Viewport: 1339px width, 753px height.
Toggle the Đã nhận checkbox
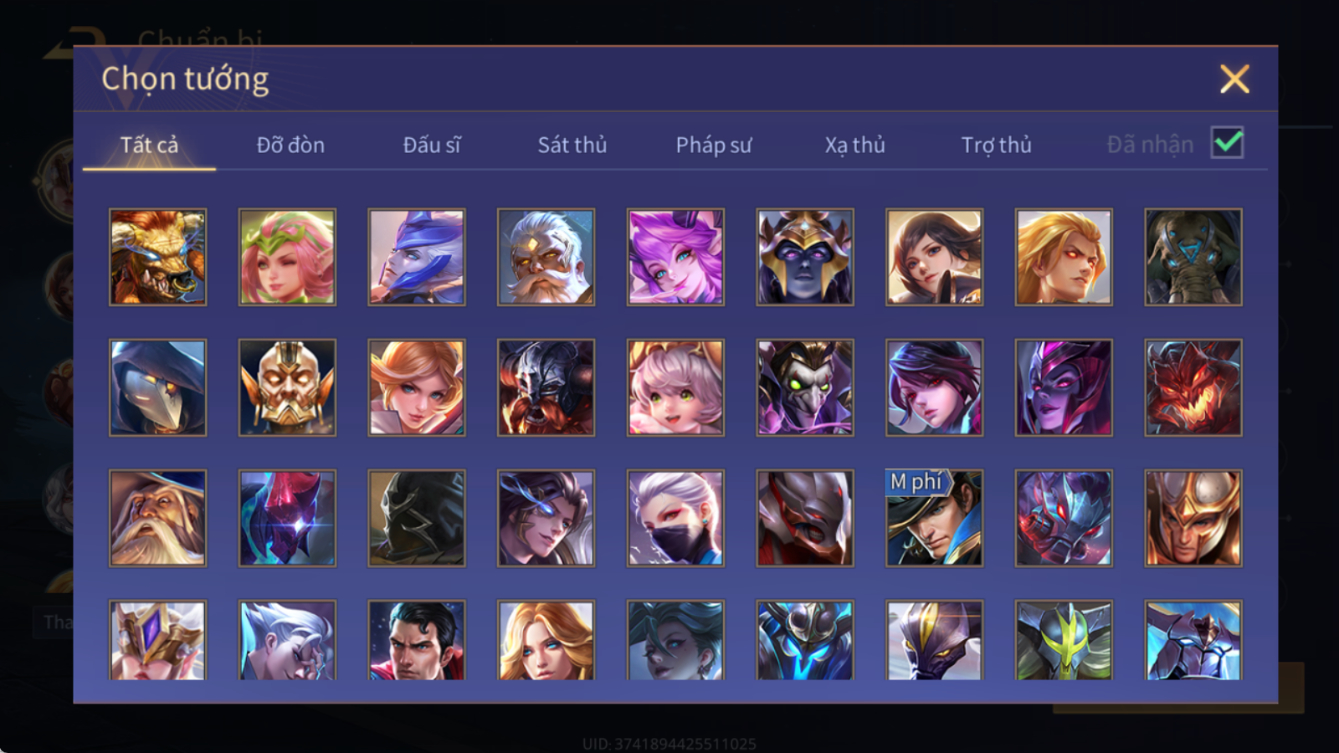coord(1227,143)
